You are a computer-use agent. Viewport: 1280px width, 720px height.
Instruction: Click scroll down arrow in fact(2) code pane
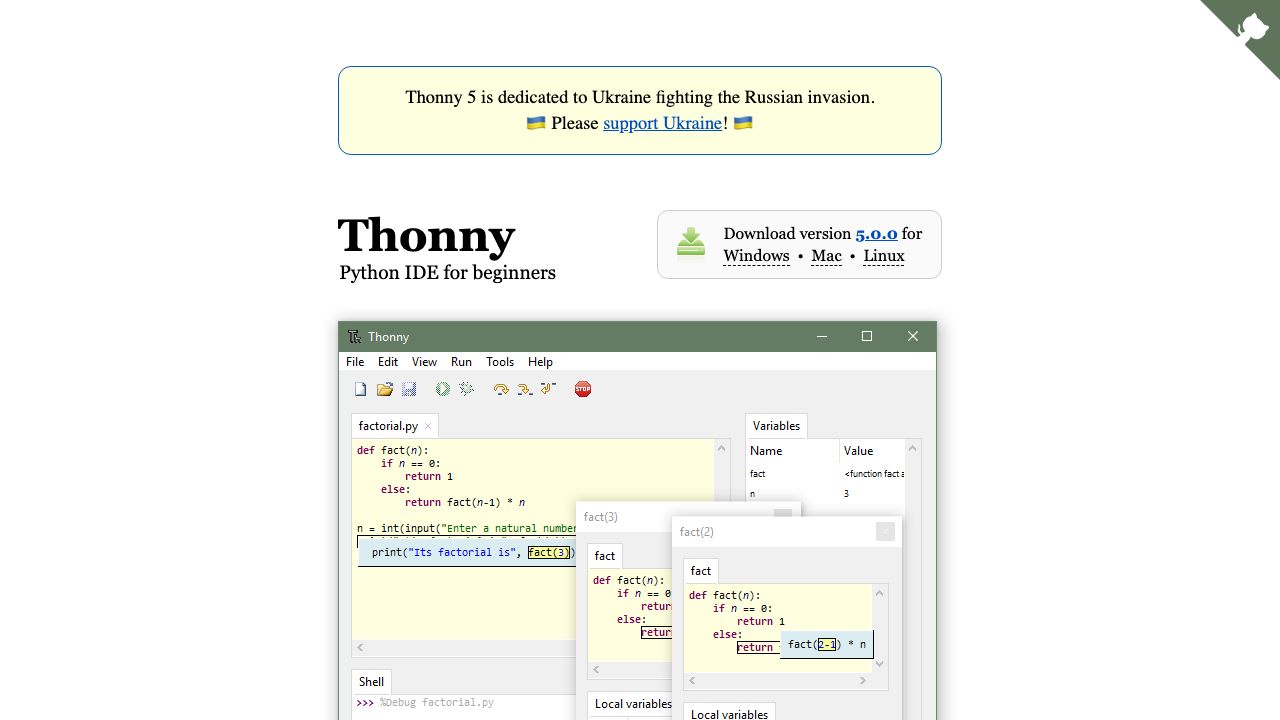pos(880,663)
